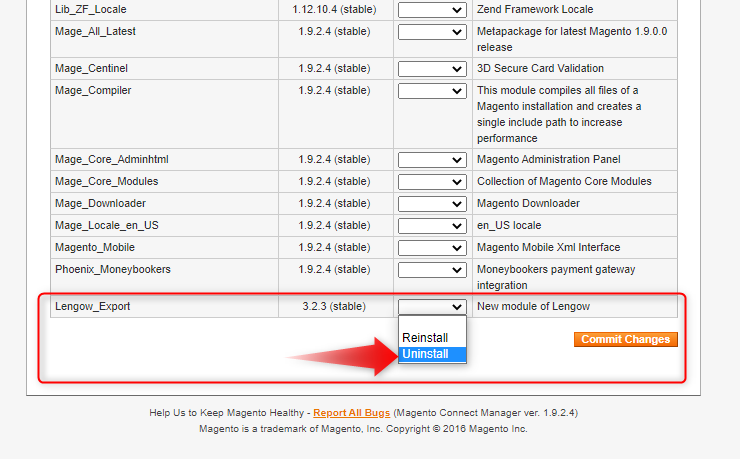Viewport: 740px width, 459px height.
Task: Open the action dropdown for Magento_Mobile
Action: (432, 248)
